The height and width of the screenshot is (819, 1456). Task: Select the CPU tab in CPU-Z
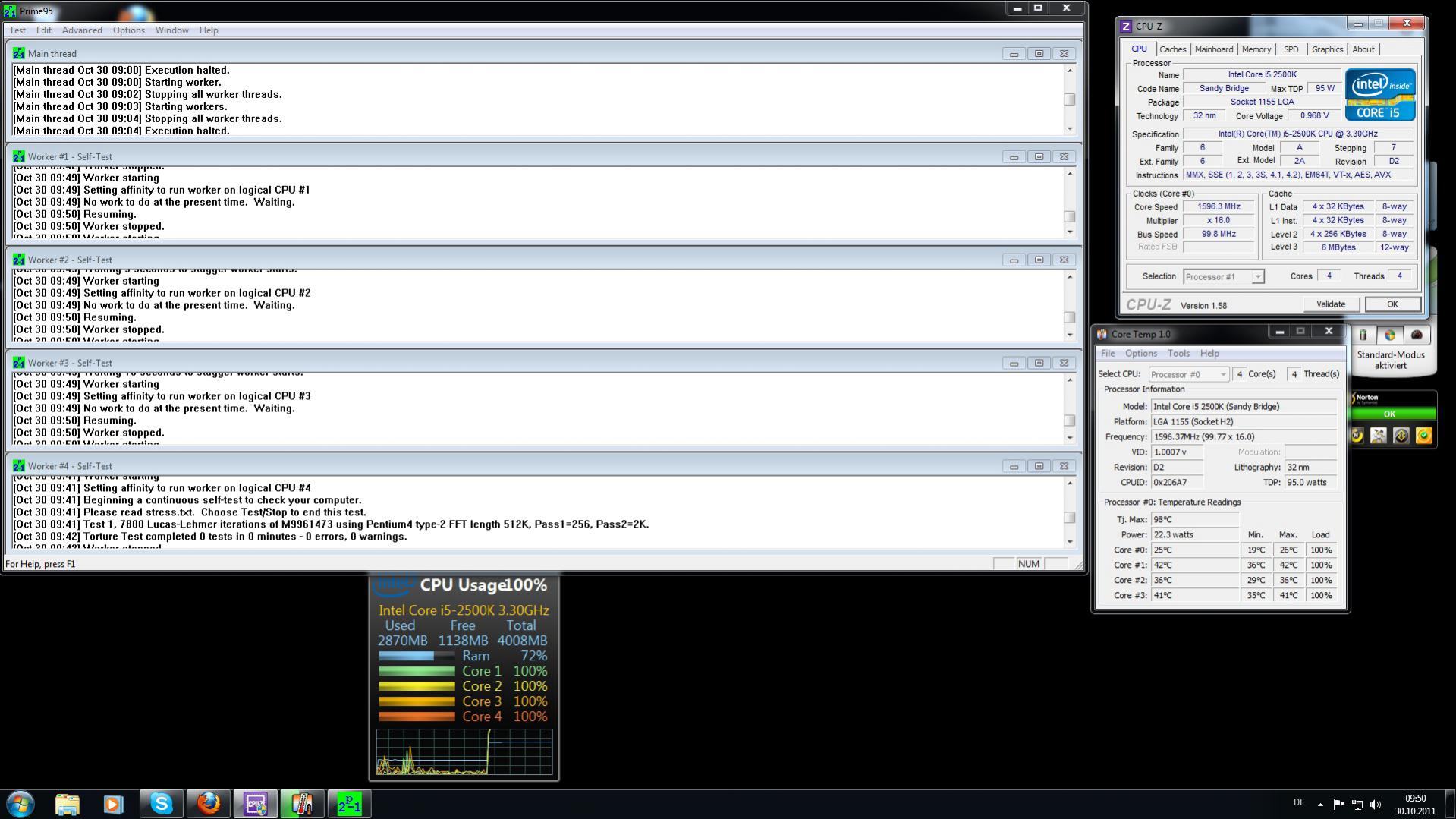(1140, 49)
